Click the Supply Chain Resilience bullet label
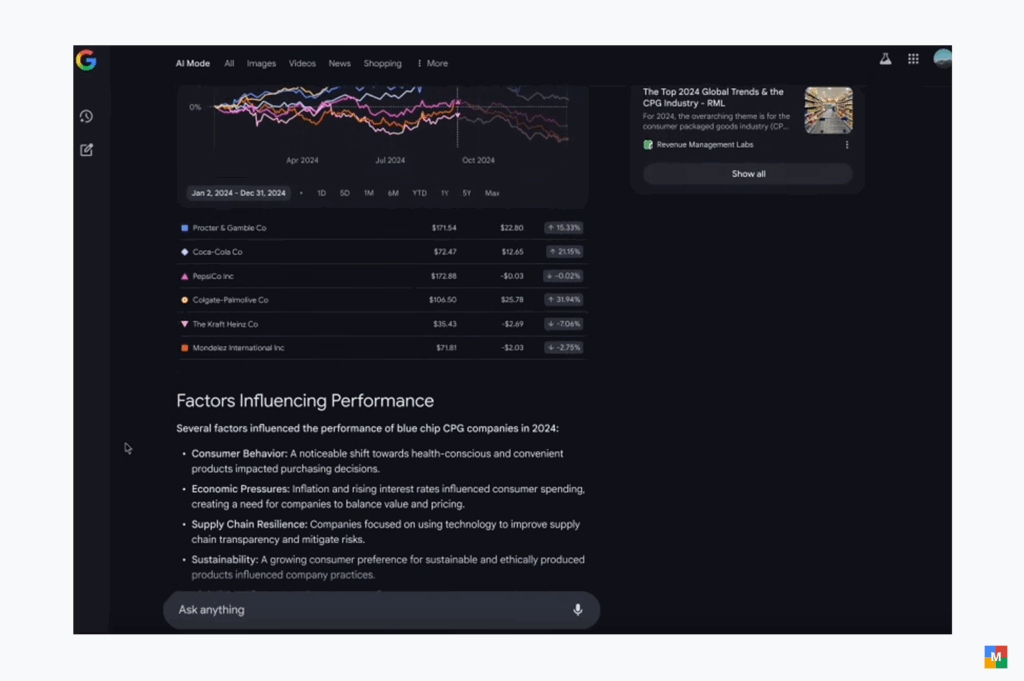Viewport: 1024px width, 681px height. 249,524
